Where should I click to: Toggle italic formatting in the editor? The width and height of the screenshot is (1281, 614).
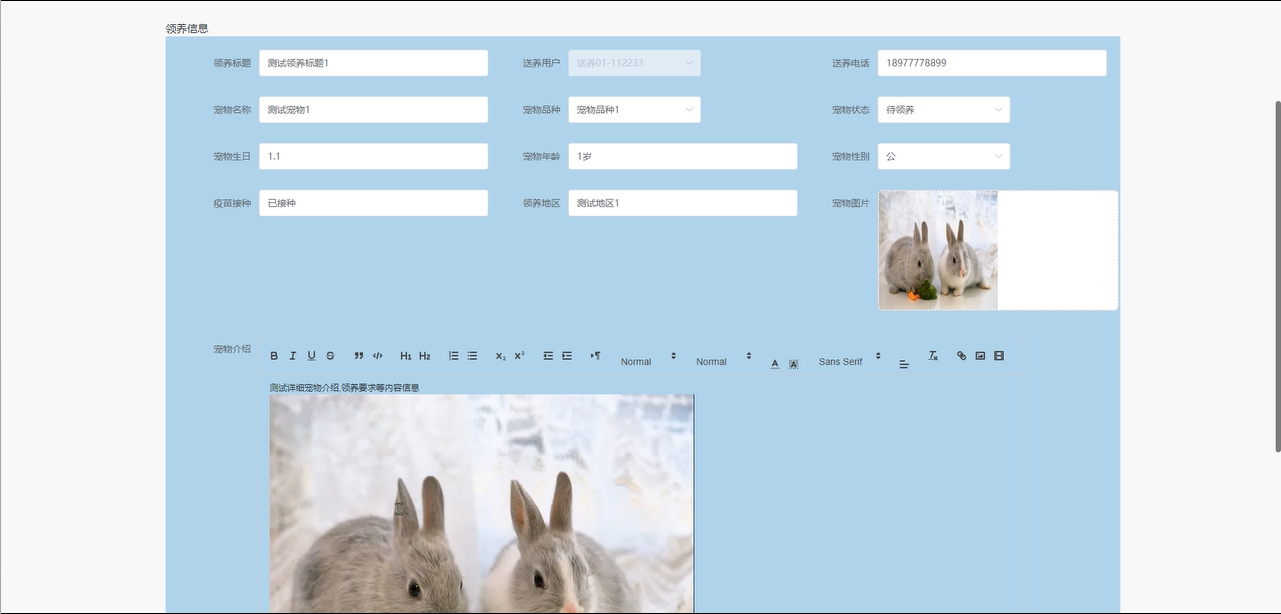293,356
